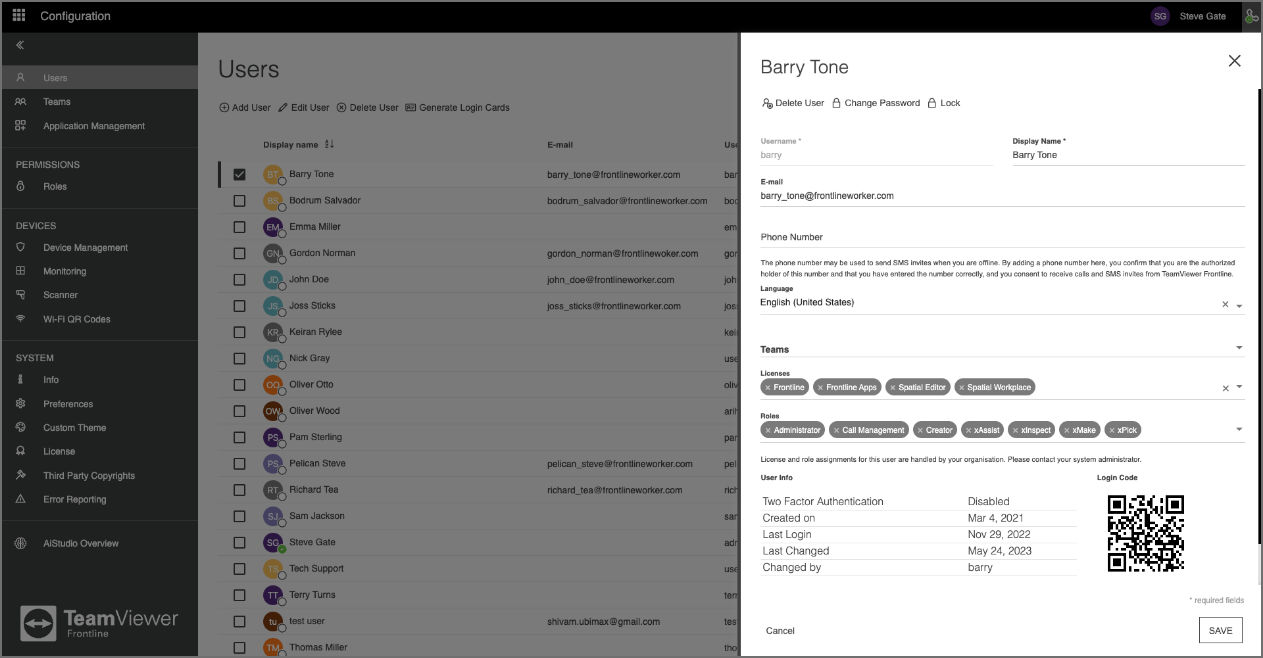Screen dimensions: 1263x658
Task: Open the Language dropdown arrow
Action: point(1239,305)
